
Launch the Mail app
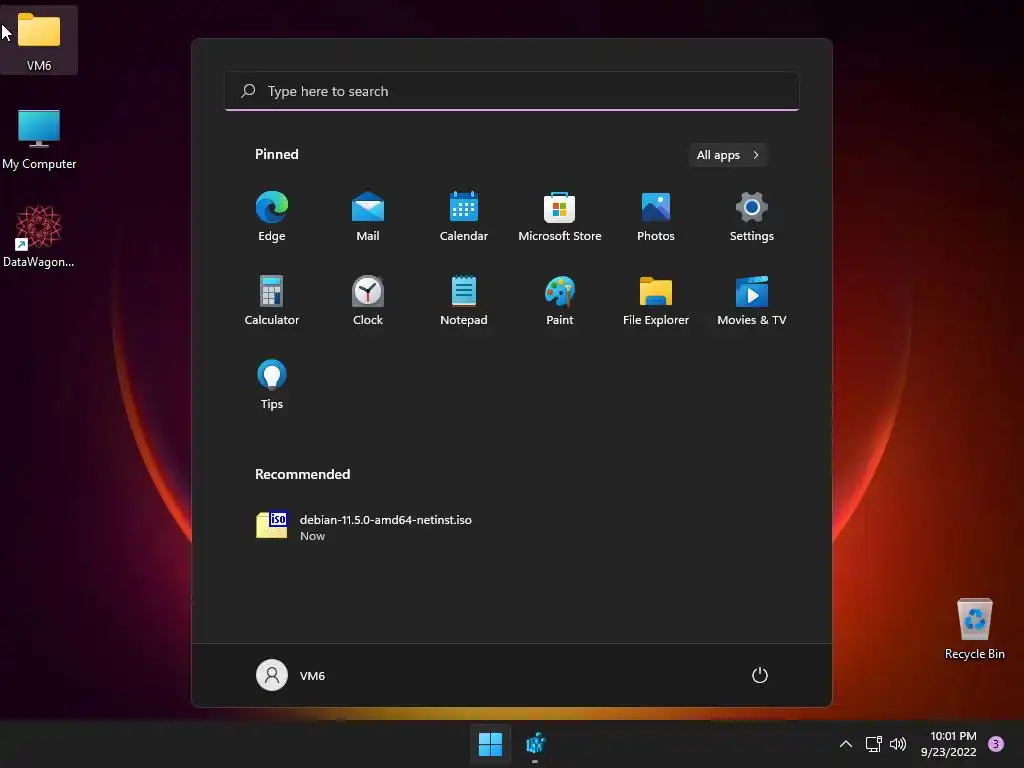[x=368, y=216]
